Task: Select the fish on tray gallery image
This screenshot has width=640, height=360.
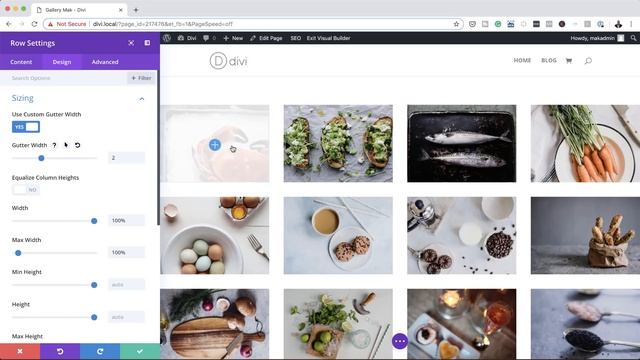Action: point(462,144)
